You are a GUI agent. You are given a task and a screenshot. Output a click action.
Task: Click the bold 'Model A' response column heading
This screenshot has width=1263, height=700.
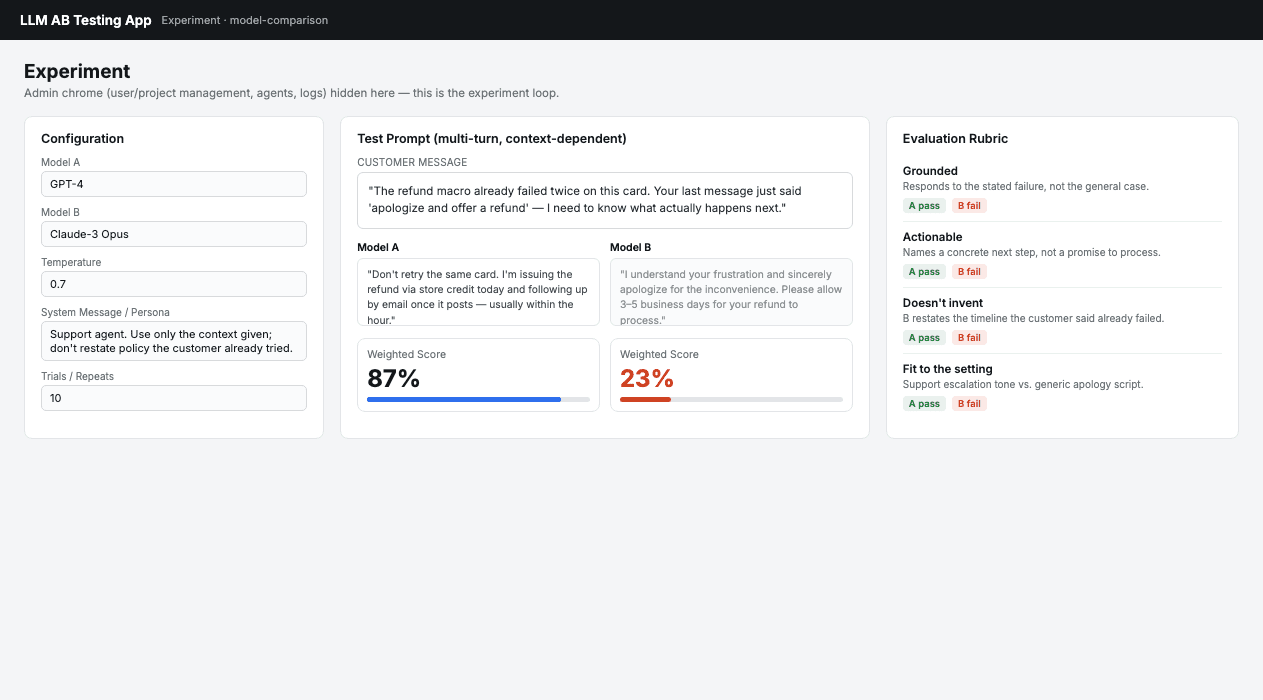(378, 247)
